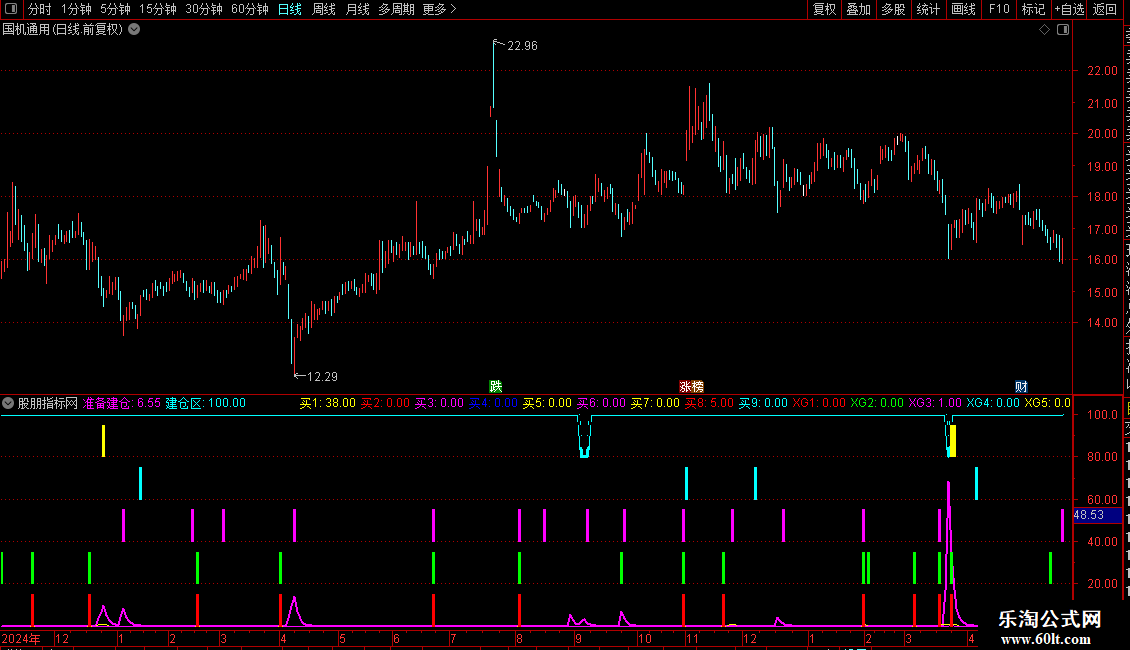The width and height of the screenshot is (1130, 650).
Task: Click the 股朋指标网 indicator name
Action: pos(48,404)
